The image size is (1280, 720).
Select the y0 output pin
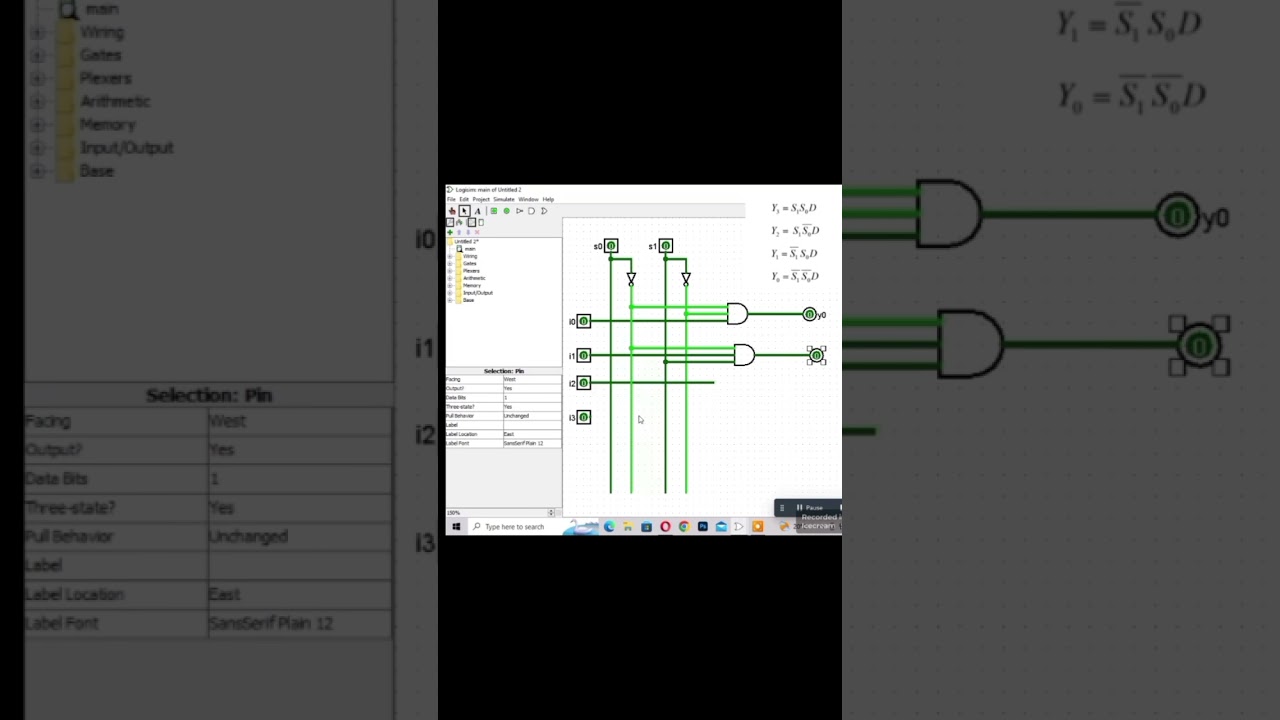click(810, 315)
